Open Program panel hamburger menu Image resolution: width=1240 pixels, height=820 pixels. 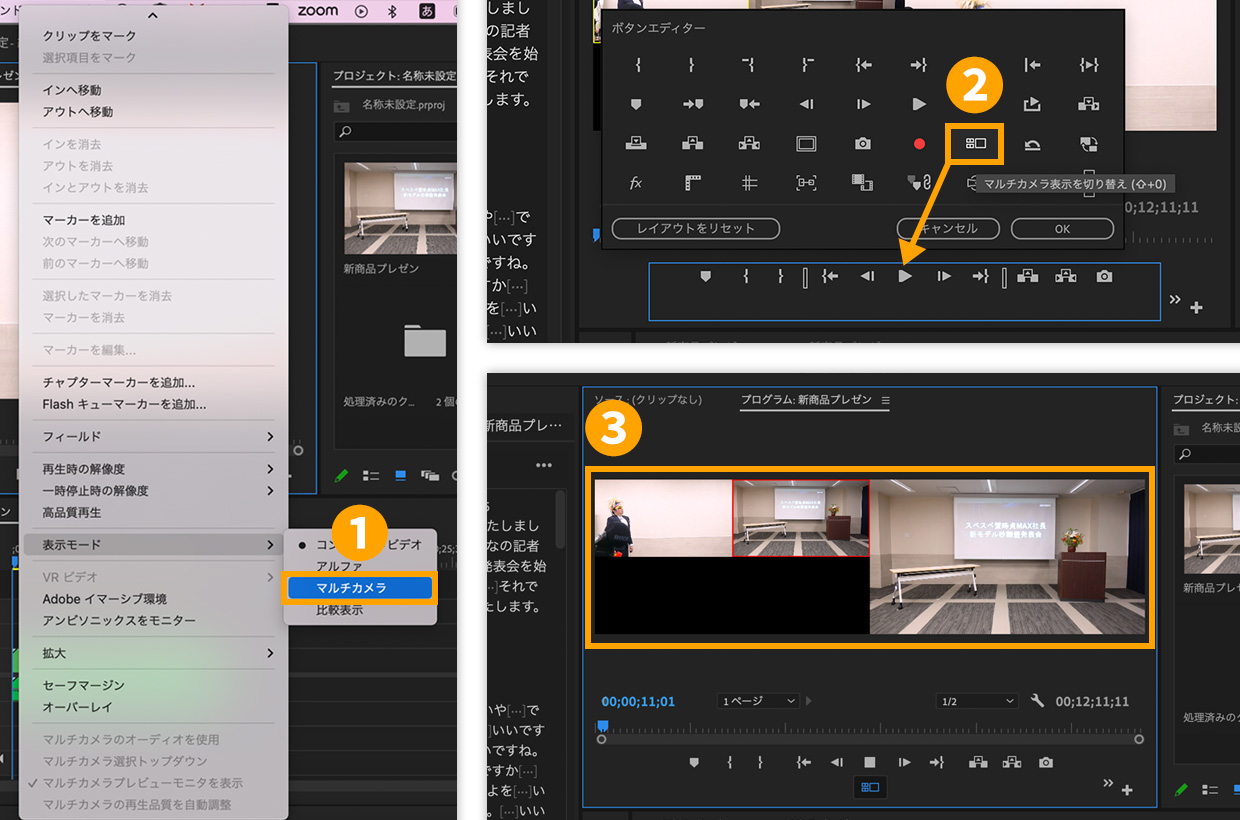tap(885, 400)
